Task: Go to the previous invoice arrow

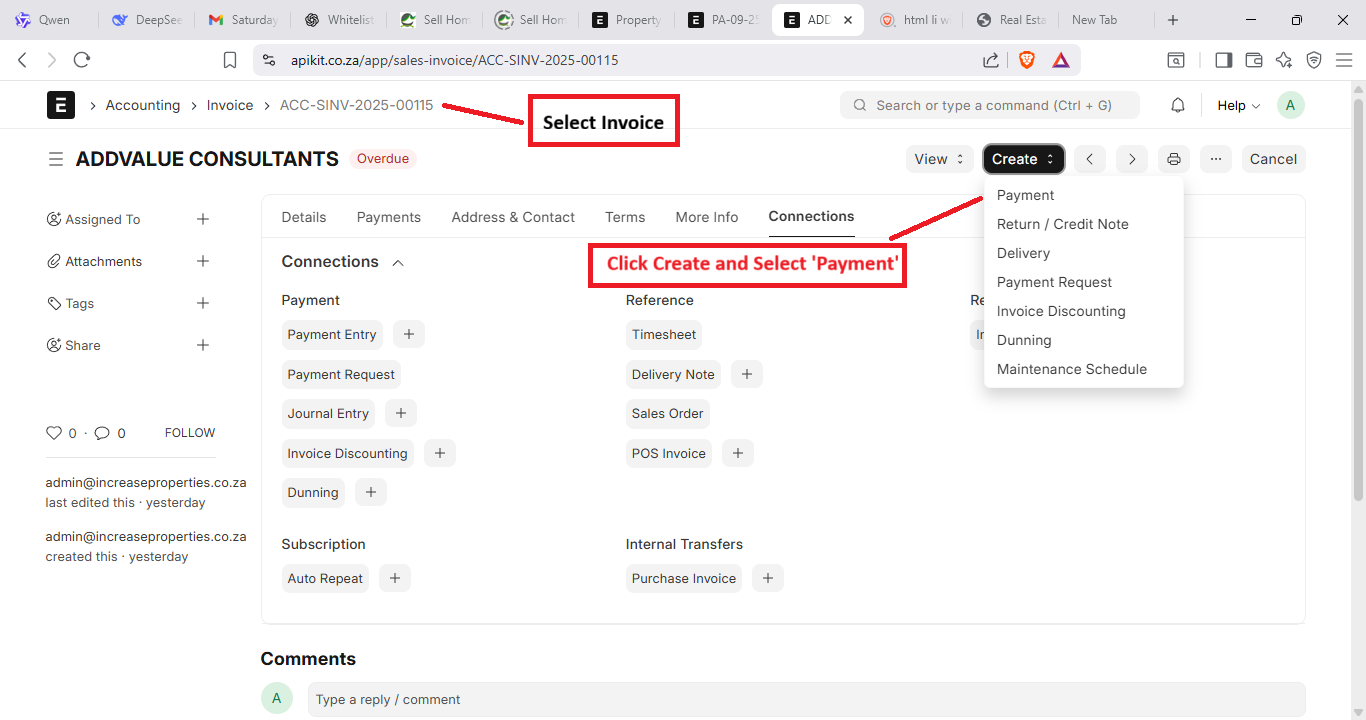Action: point(1090,159)
